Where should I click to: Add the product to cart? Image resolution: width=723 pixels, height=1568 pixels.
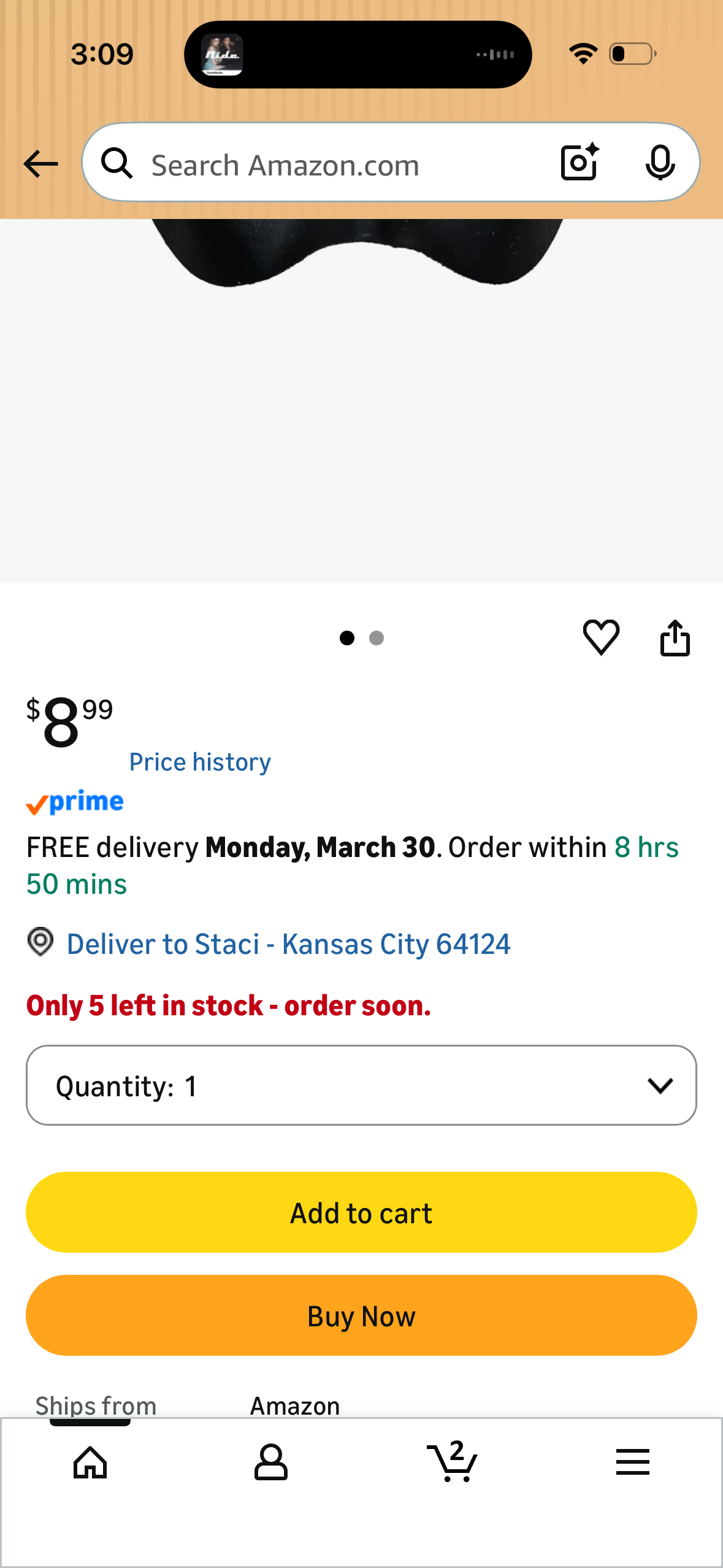tap(361, 1212)
